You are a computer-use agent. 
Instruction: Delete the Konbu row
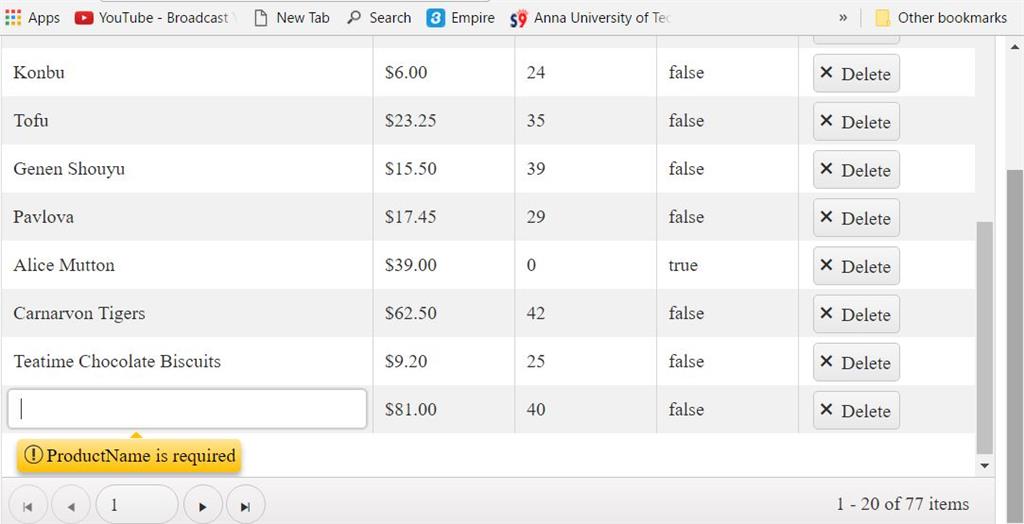[856, 73]
